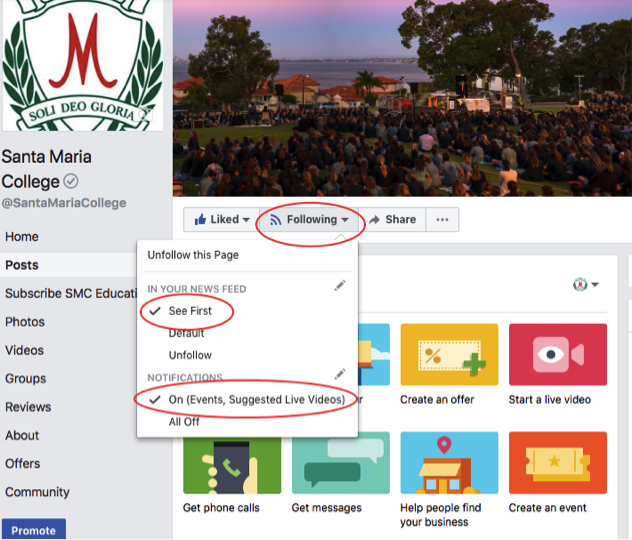This screenshot has height=540, width=632.
Task: Click the blue Promote button
Action: click(33, 529)
